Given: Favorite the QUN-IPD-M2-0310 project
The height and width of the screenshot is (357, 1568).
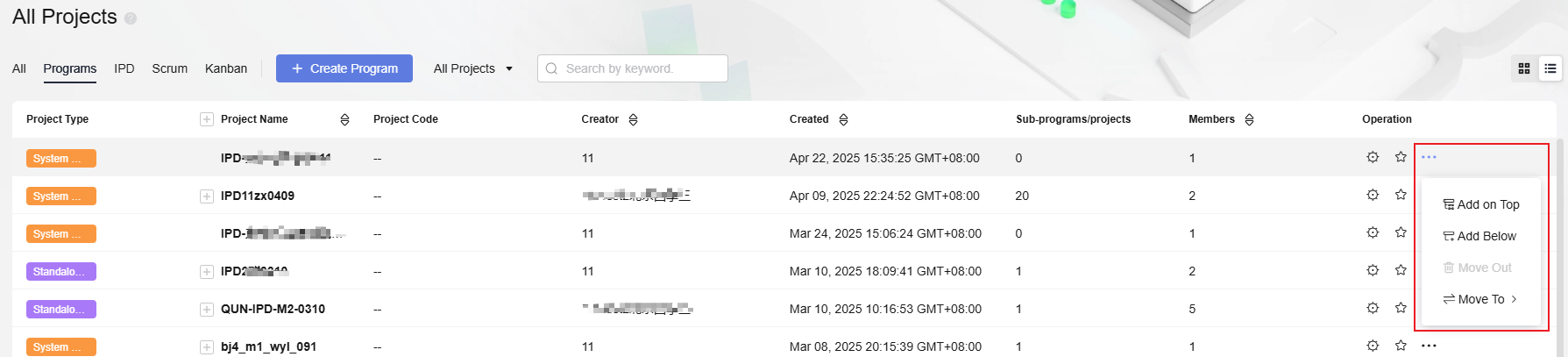Looking at the screenshot, I should (1401, 308).
